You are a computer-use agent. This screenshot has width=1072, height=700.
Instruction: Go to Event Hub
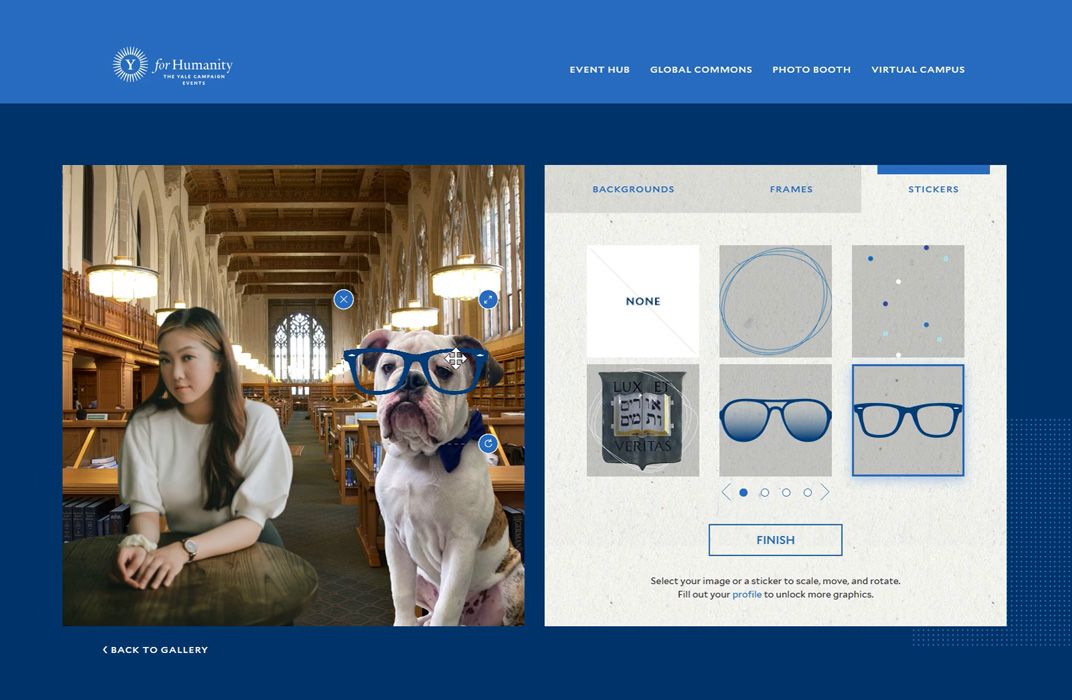pyautogui.click(x=600, y=70)
